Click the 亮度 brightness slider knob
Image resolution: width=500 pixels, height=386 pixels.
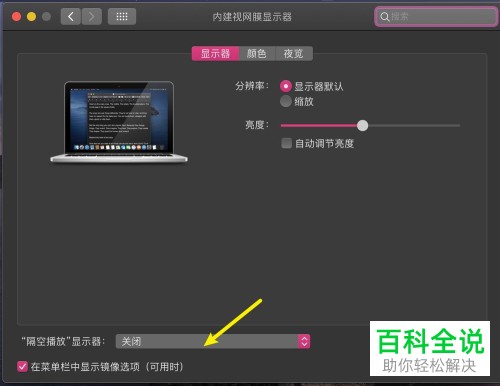(x=362, y=125)
